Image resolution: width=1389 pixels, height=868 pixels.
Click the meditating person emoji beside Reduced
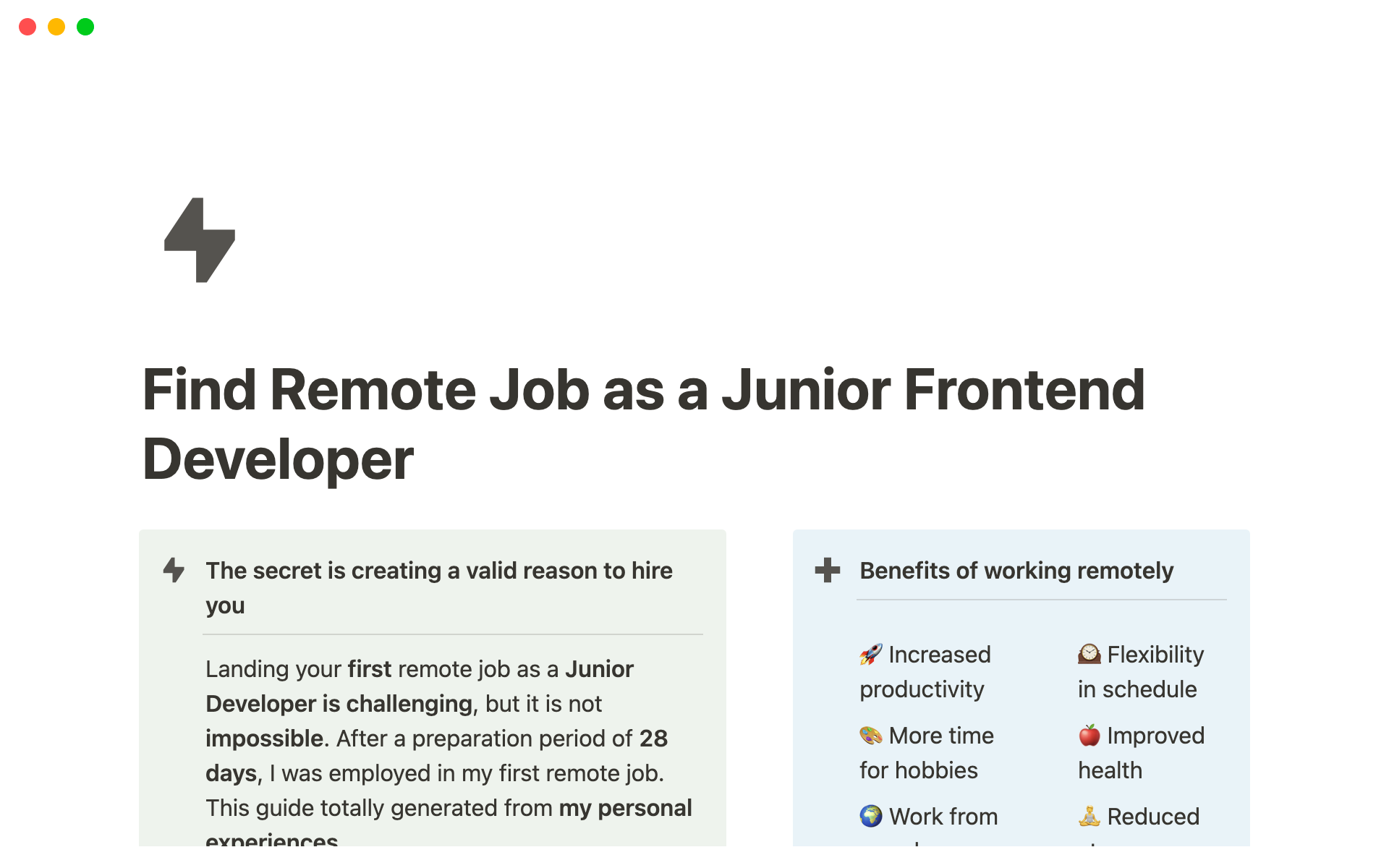point(1089,817)
